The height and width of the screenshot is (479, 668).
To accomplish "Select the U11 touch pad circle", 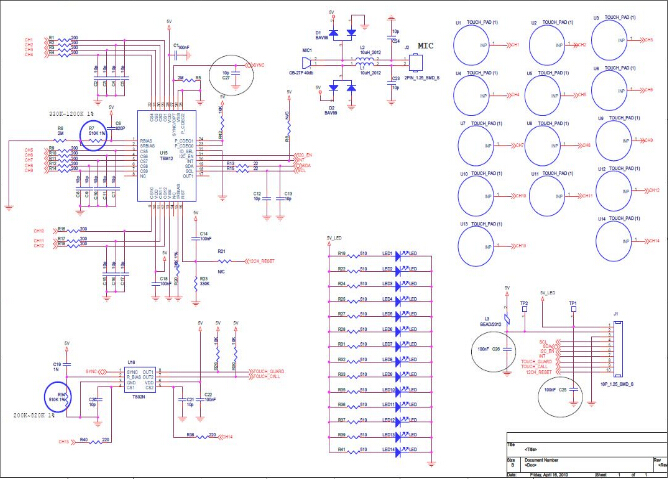I will click(x=547, y=196).
